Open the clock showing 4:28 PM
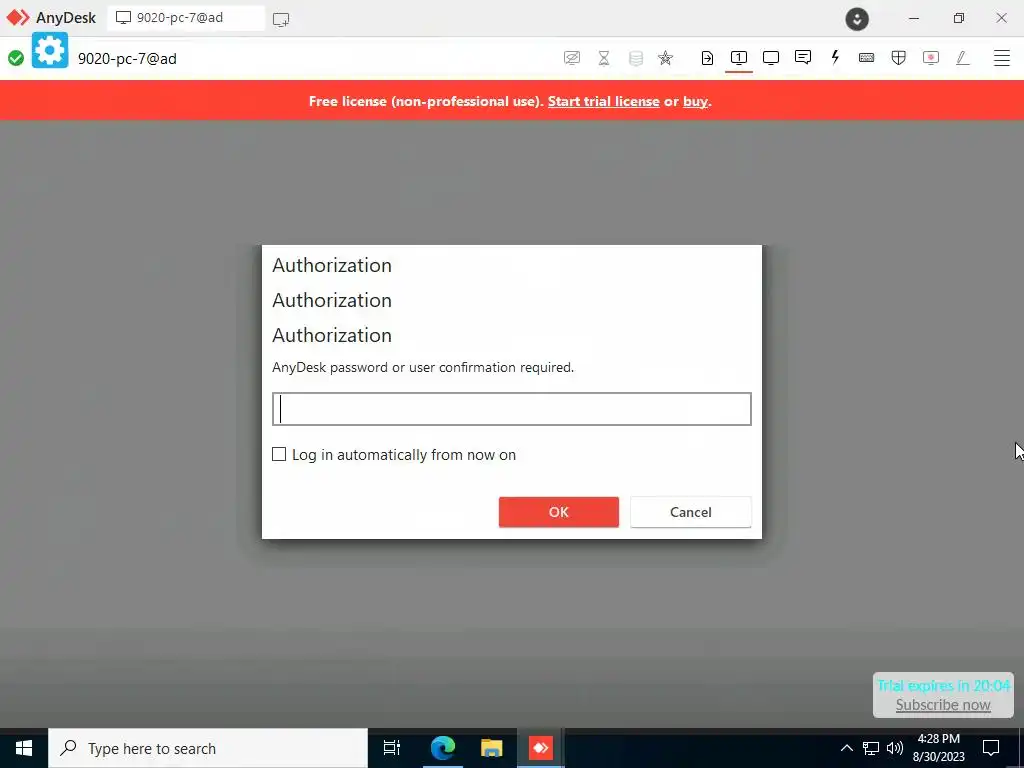 940,748
